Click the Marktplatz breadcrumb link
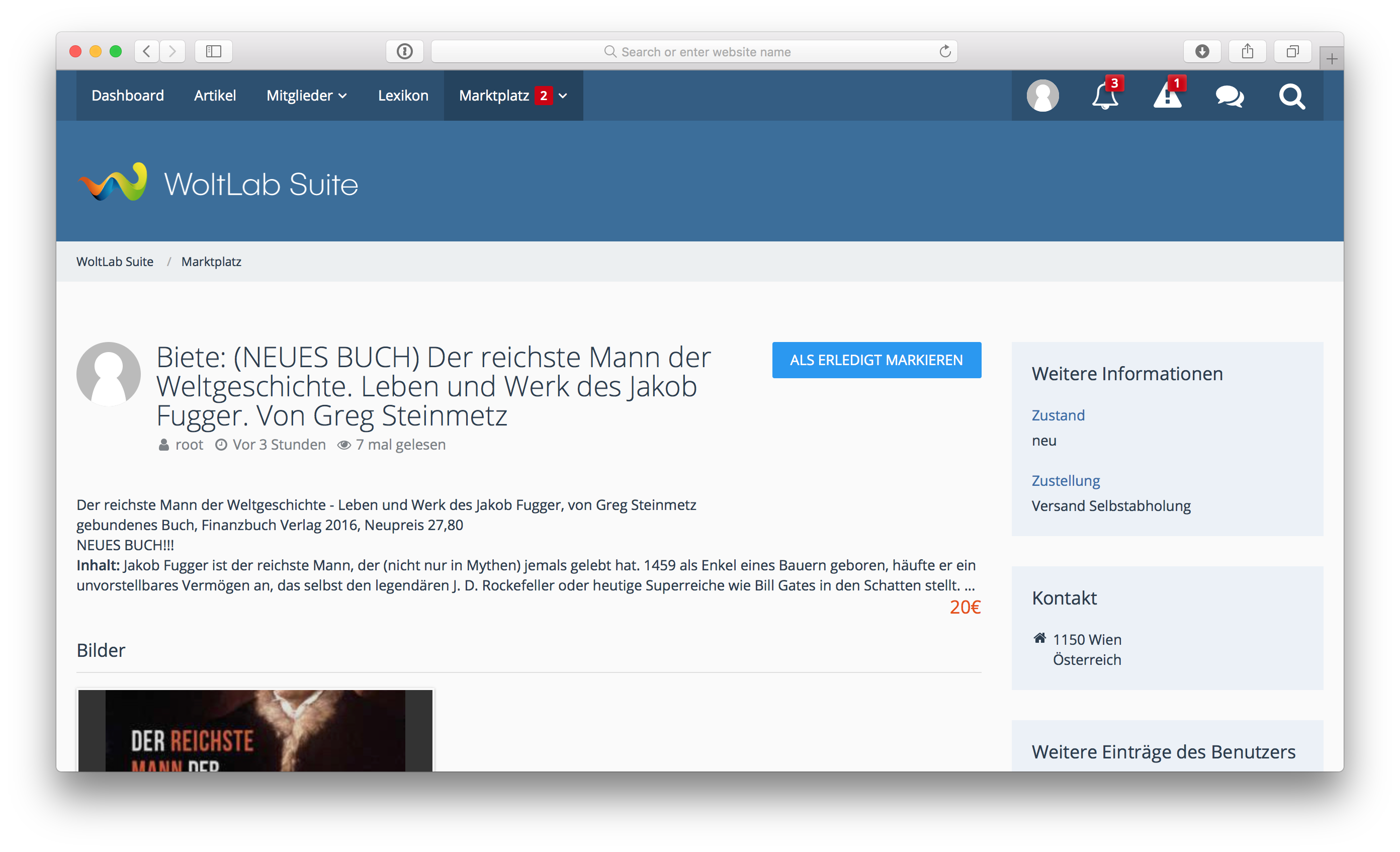The image size is (1400, 852). (x=211, y=262)
